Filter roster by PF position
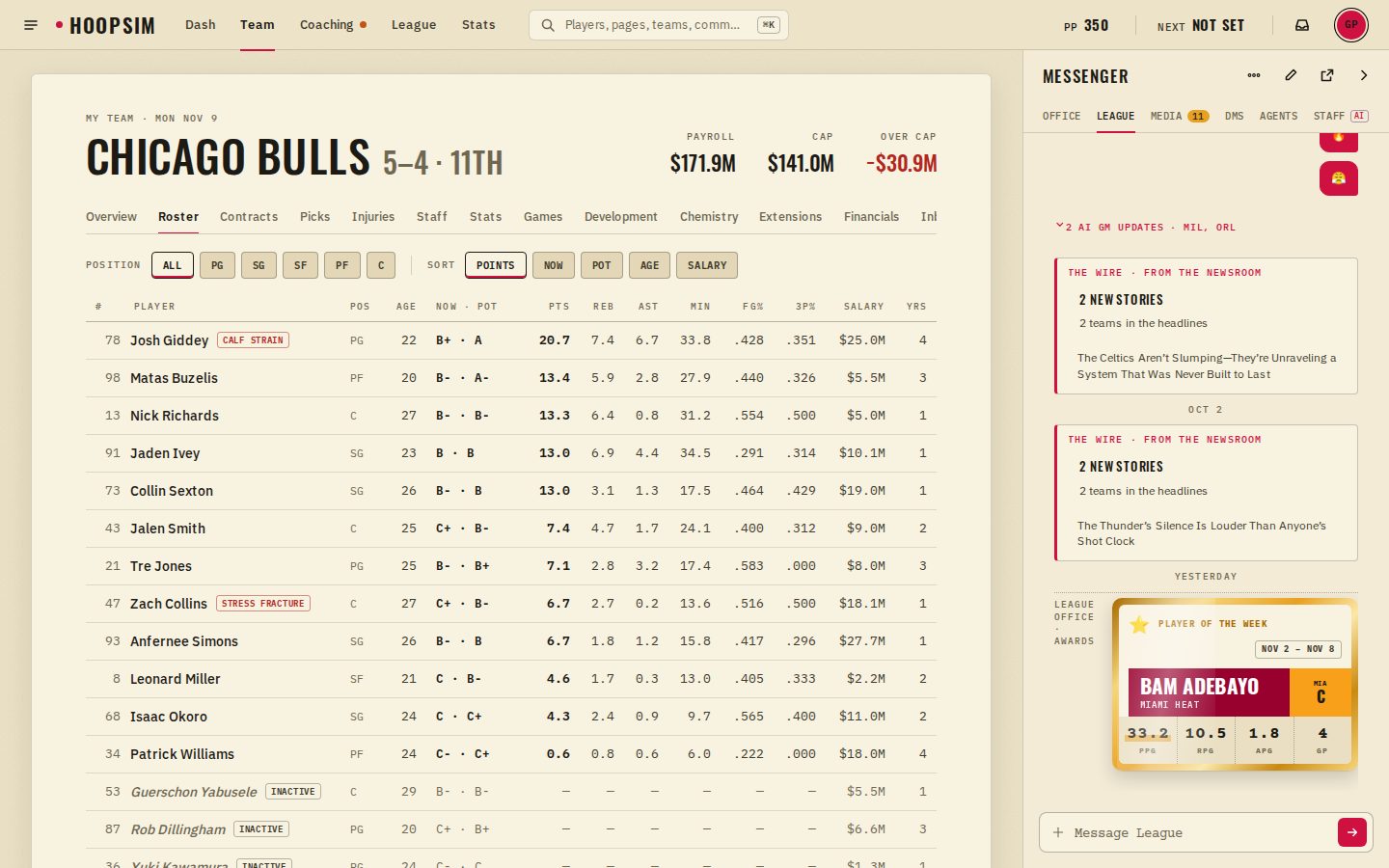1389x868 pixels. (342, 265)
